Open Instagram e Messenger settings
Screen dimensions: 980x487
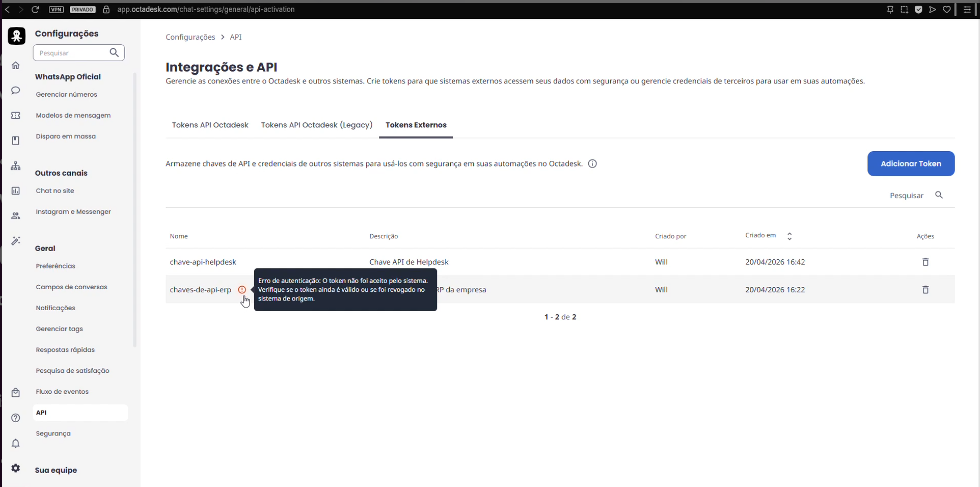point(73,211)
